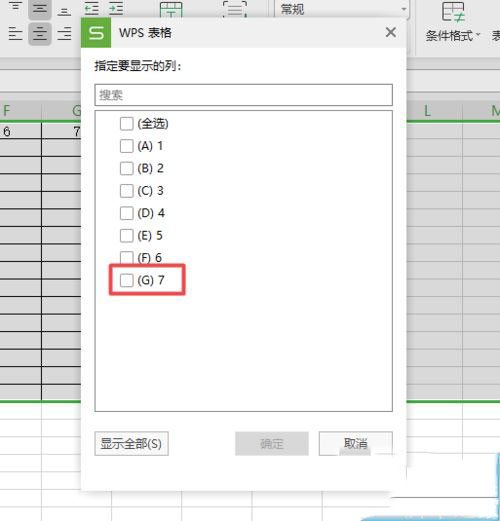Cancel with the 取消 button
Image resolution: width=500 pixels, height=521 pixels.
tap(355, 444)
